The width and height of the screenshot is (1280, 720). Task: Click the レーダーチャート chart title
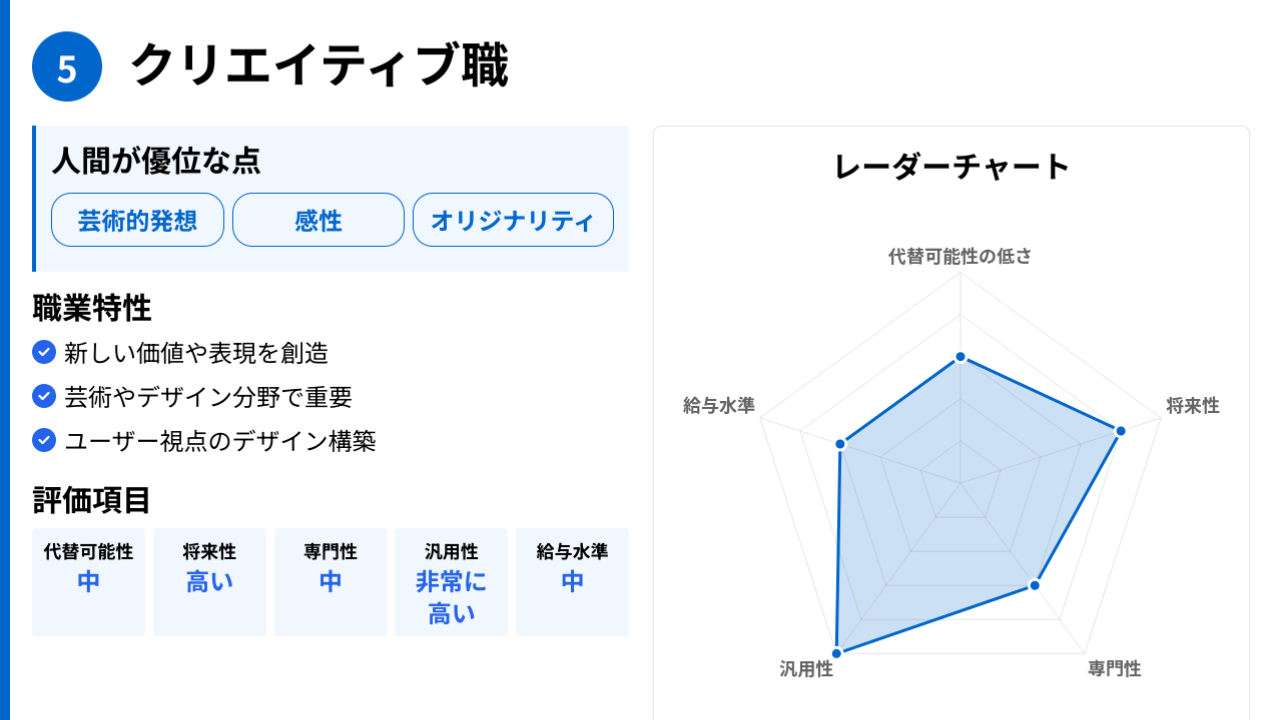[951, 166]
